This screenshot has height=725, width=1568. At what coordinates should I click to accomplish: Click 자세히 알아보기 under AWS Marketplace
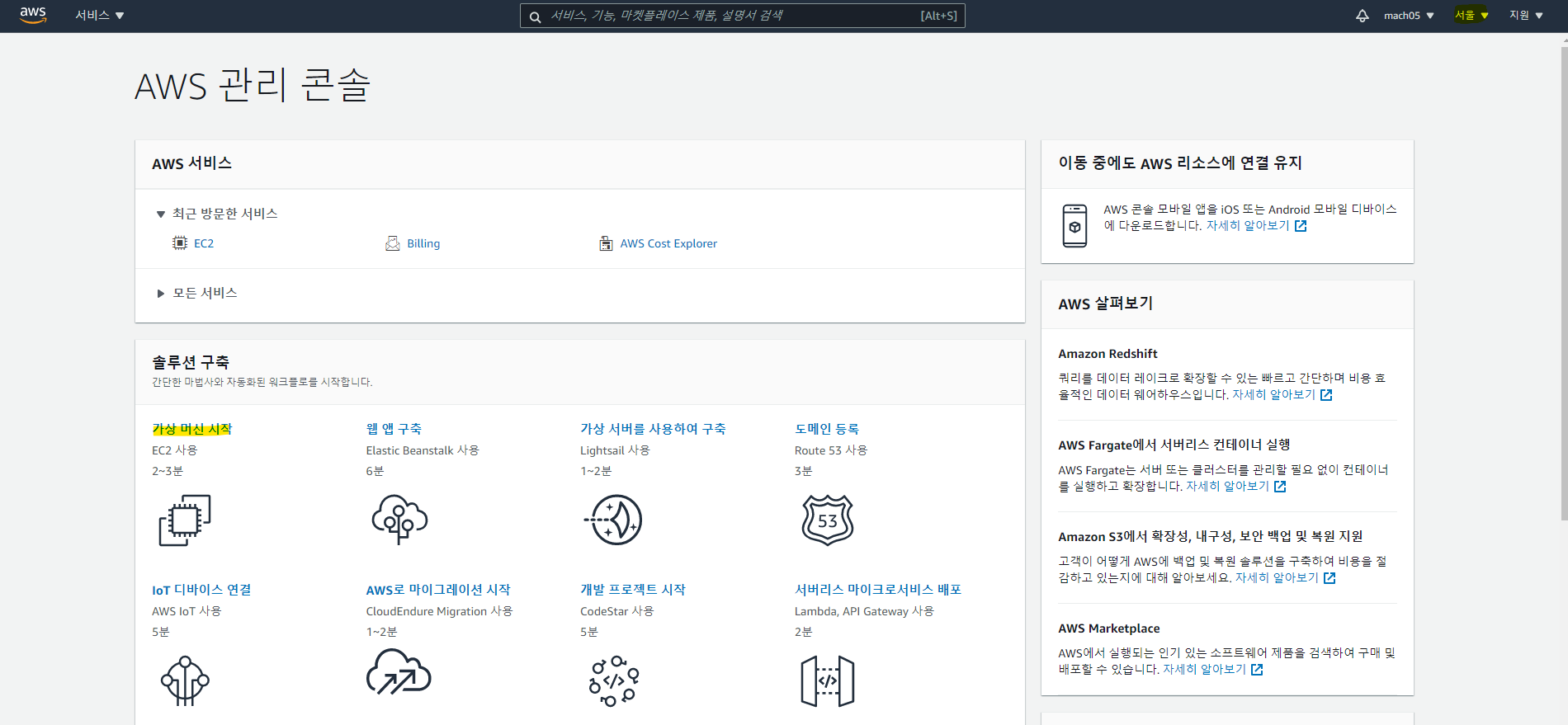(1204, 670)
